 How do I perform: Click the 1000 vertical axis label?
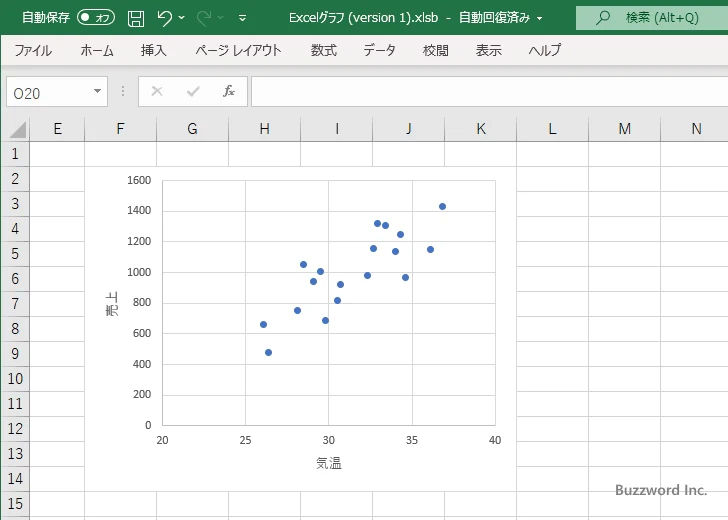pyautogui.click(x=139, y=272)
